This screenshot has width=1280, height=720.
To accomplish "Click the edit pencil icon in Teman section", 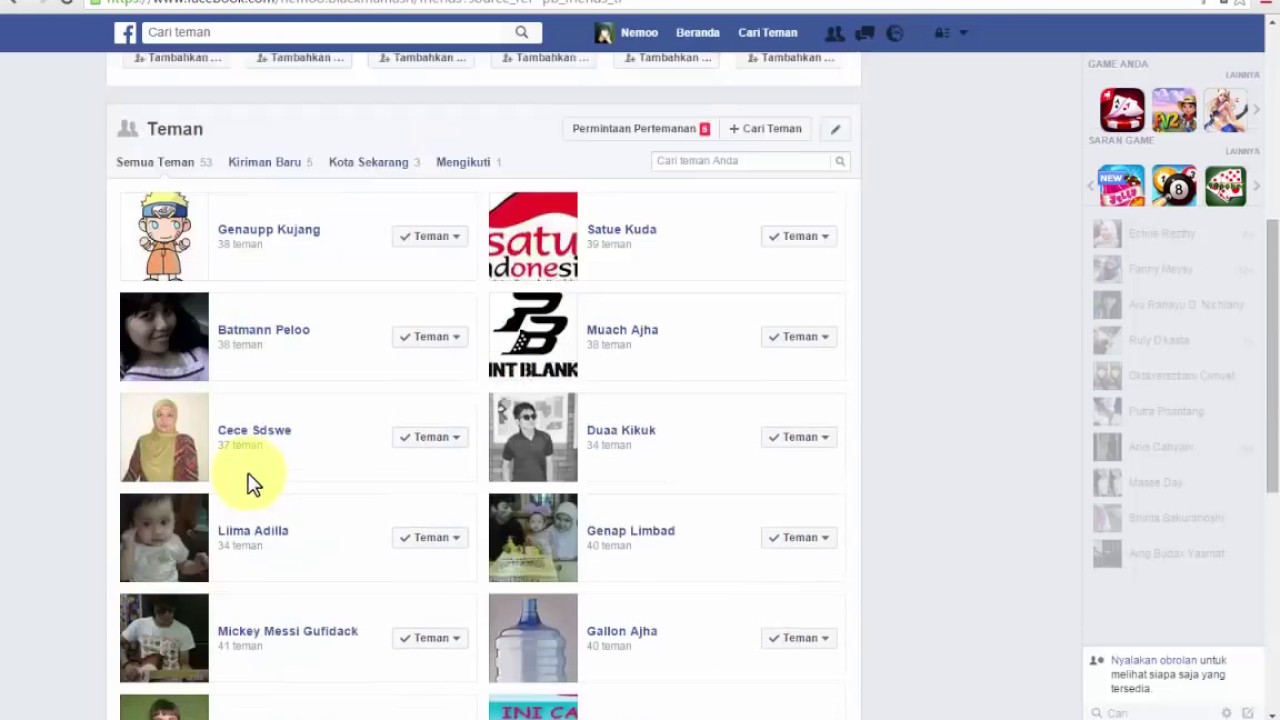I will (x=835, y=129).
